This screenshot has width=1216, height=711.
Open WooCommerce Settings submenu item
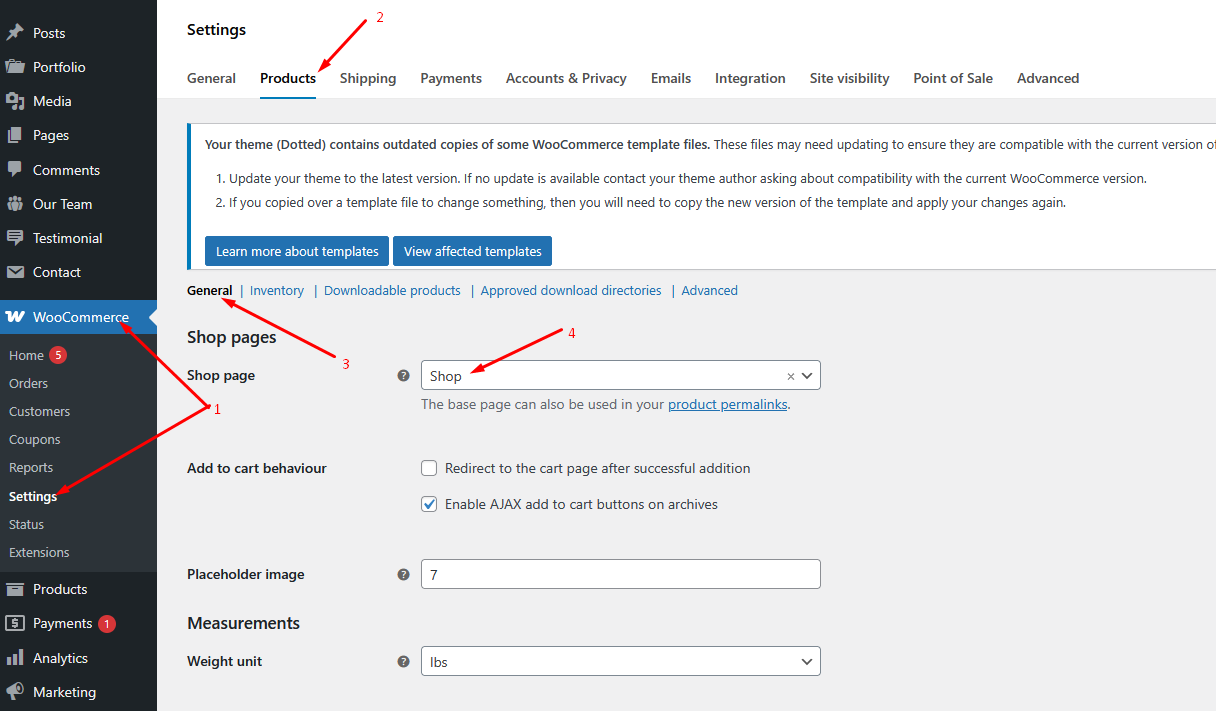33,496
